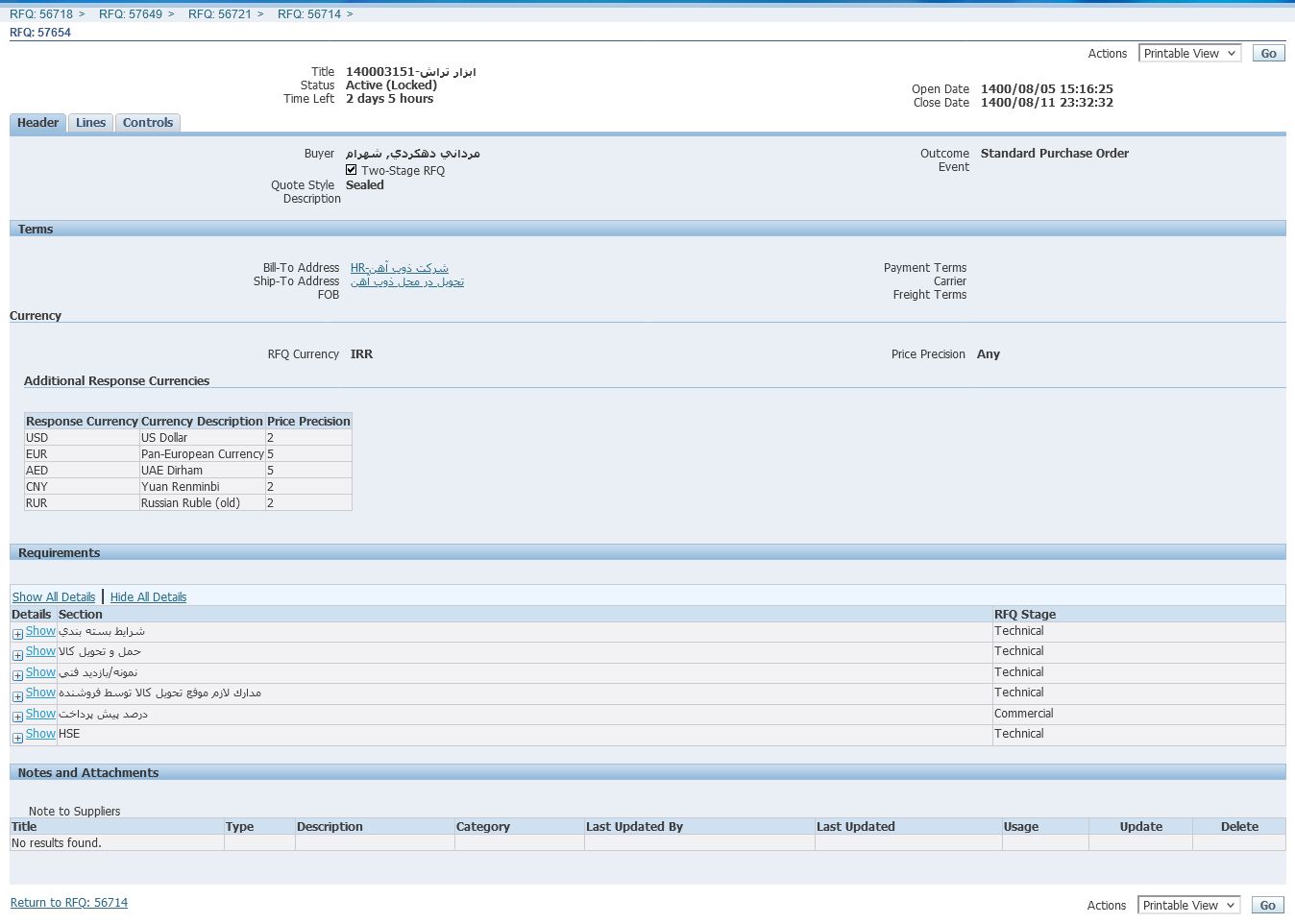
Task: Show details for the HSE section
Action: click(x=40, y=734)
